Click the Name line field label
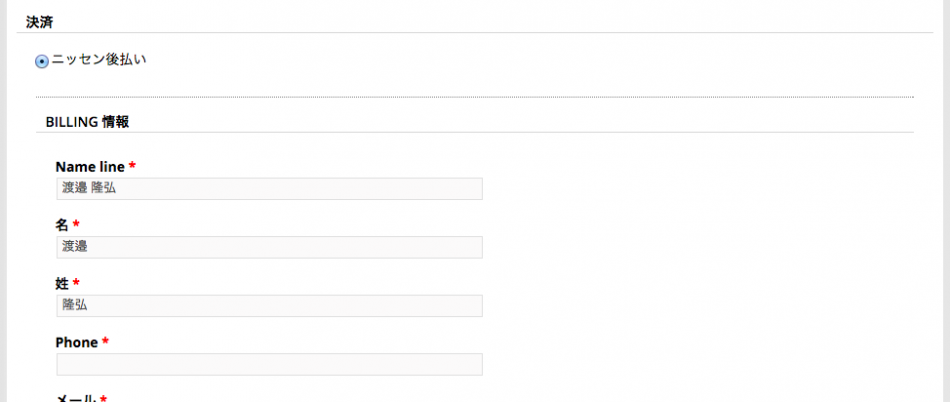950x402 pixels. point(90,166)
